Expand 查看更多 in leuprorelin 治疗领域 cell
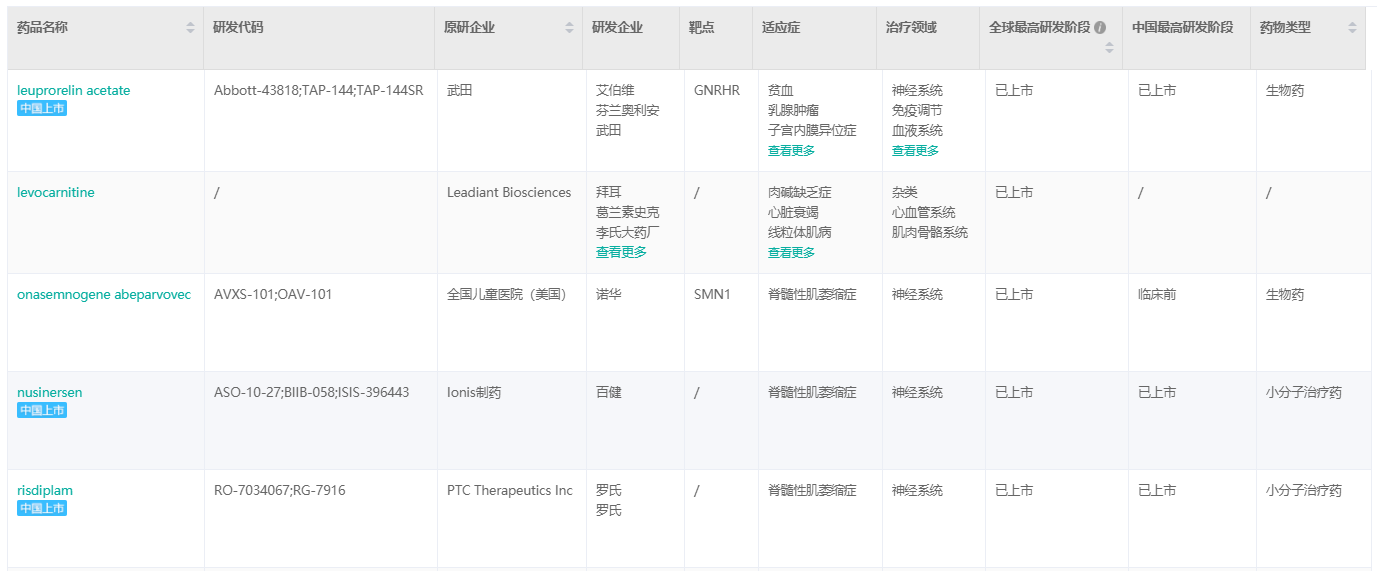 coord(915,150)
